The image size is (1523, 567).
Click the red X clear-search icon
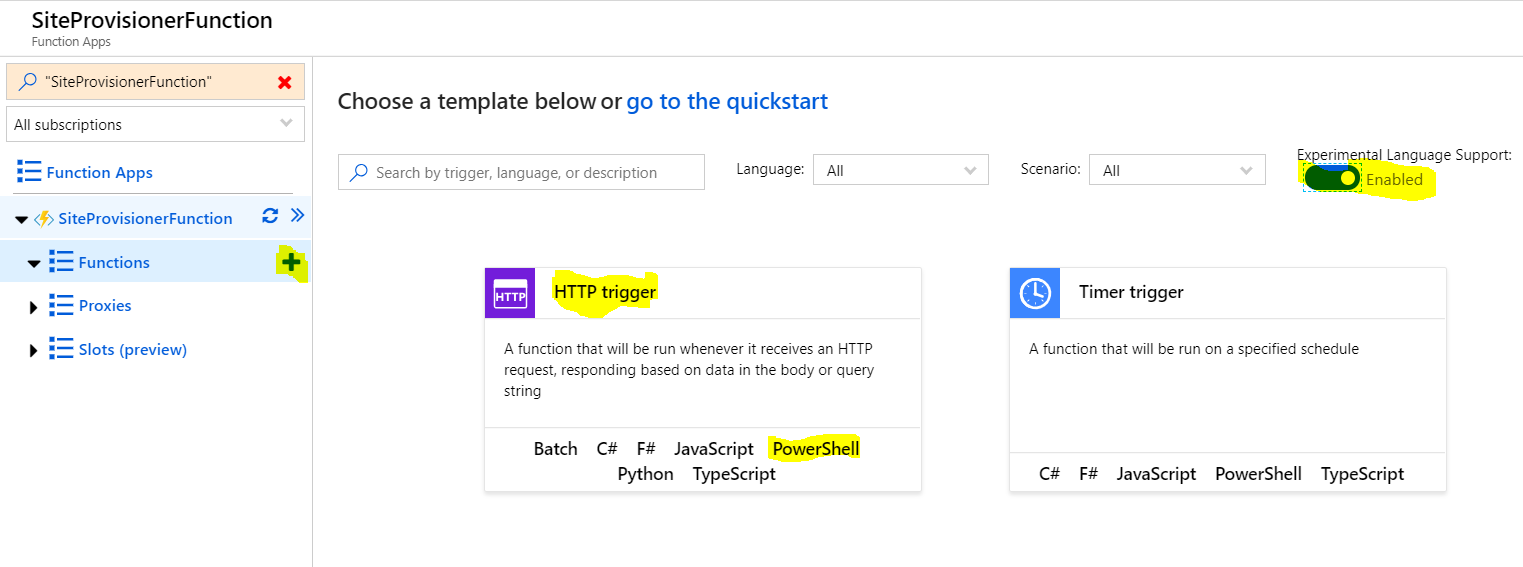(x=285, y=82)
